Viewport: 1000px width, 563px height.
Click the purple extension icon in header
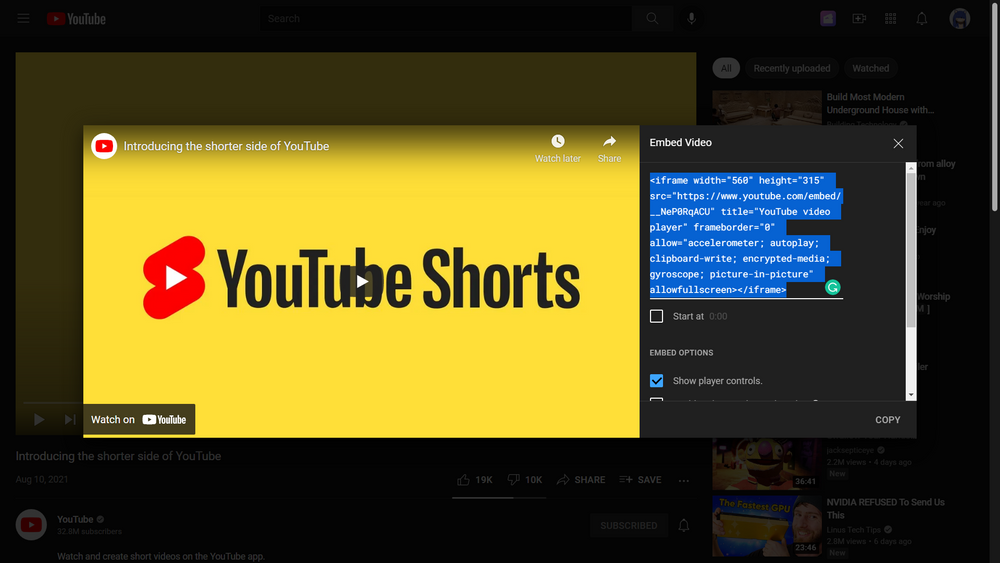pyautogui.click(x=828, y=18)
